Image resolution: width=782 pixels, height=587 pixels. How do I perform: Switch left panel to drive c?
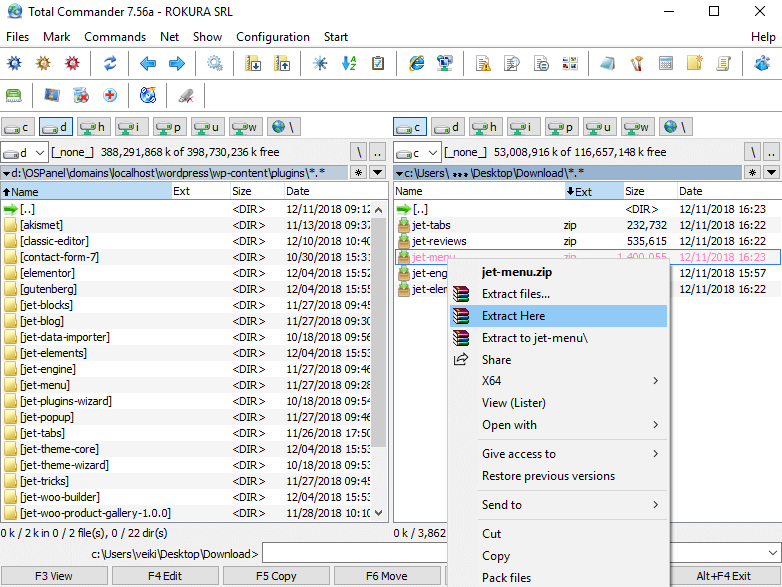pyautogui.click(x=17, y=127)
